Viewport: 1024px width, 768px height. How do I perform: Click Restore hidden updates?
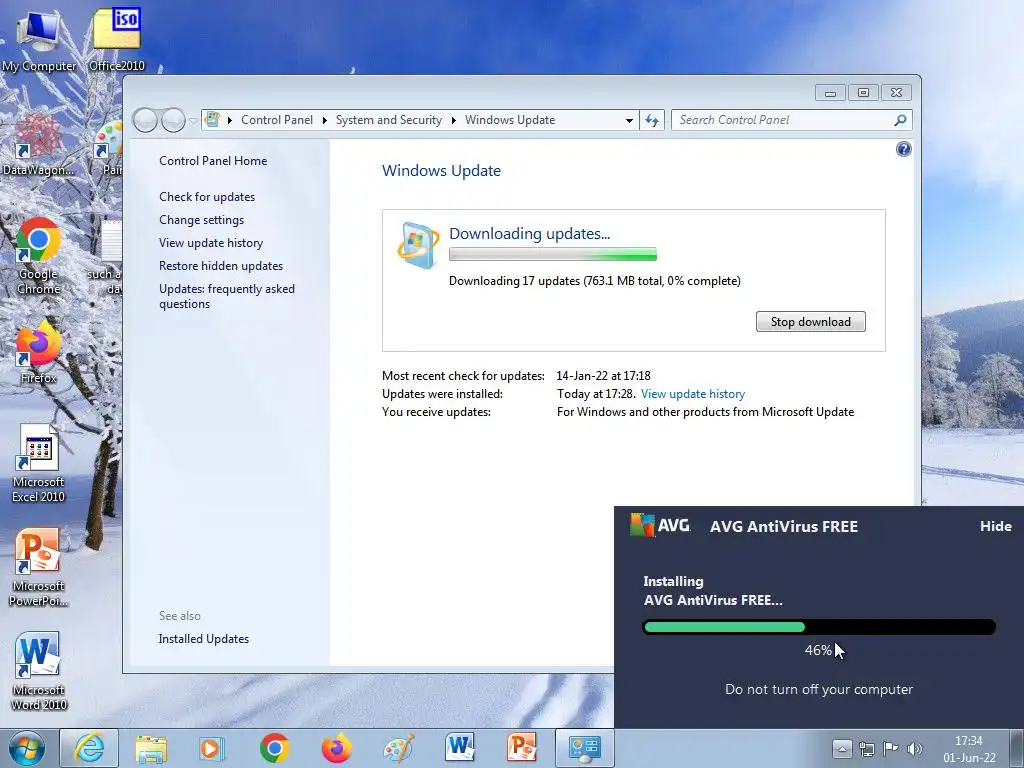point(221,266)
